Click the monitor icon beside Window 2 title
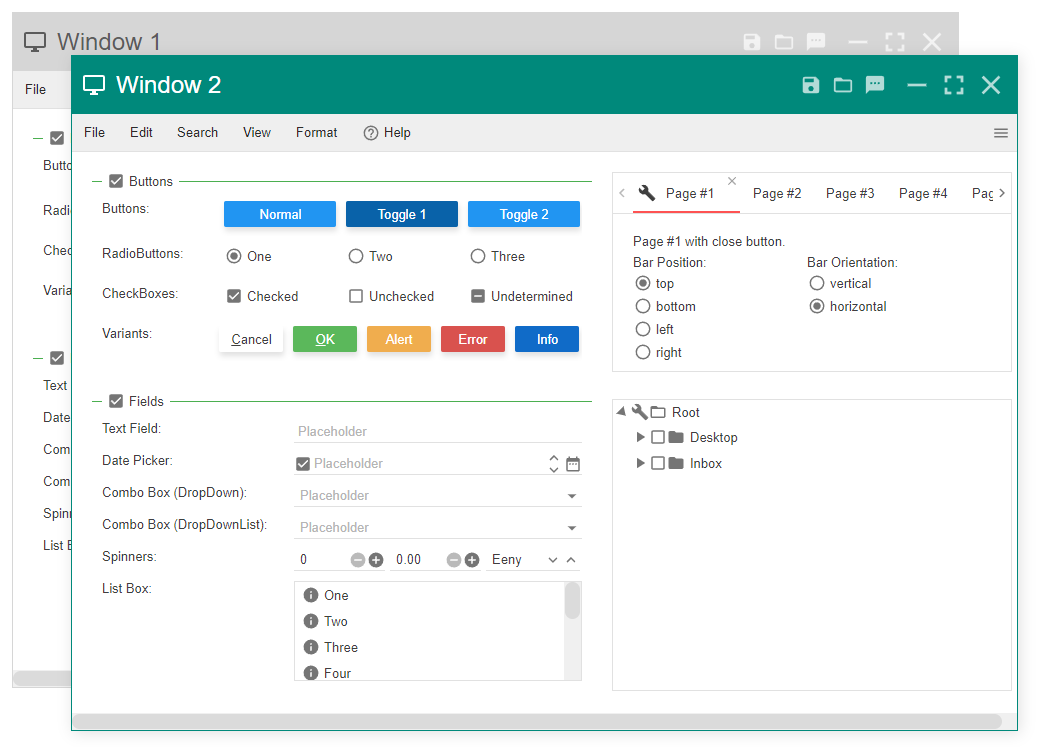 click(x=94, y=85)
